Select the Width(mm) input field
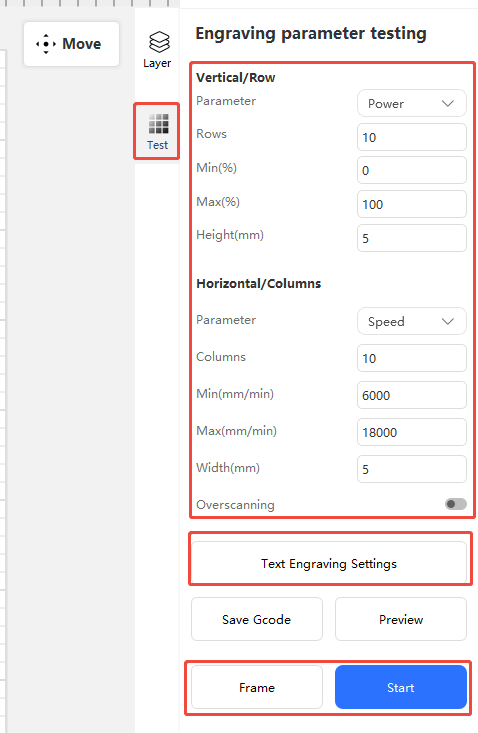This screenshot has height=733, width=478. coord(412,469)
